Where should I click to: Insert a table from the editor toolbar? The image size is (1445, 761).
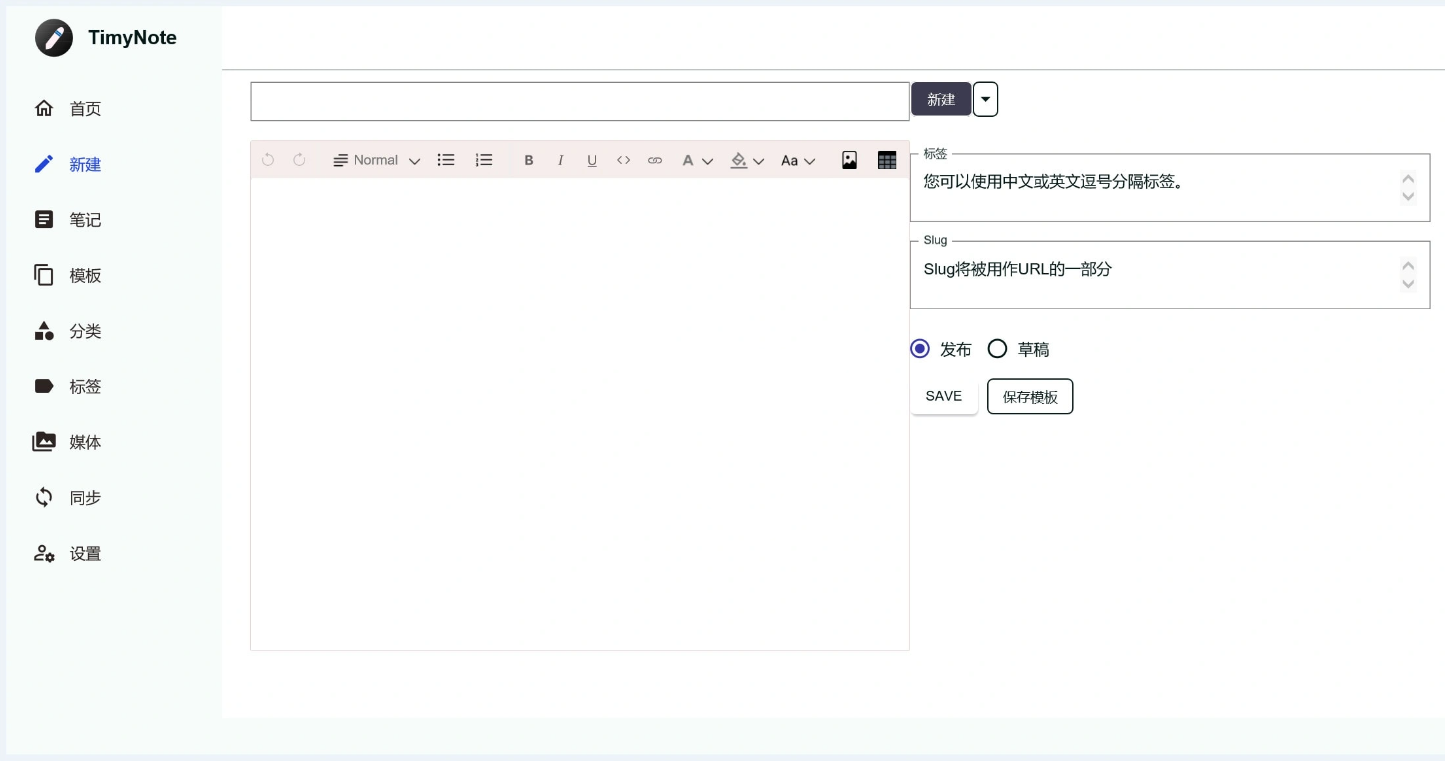tap(886, 160)
